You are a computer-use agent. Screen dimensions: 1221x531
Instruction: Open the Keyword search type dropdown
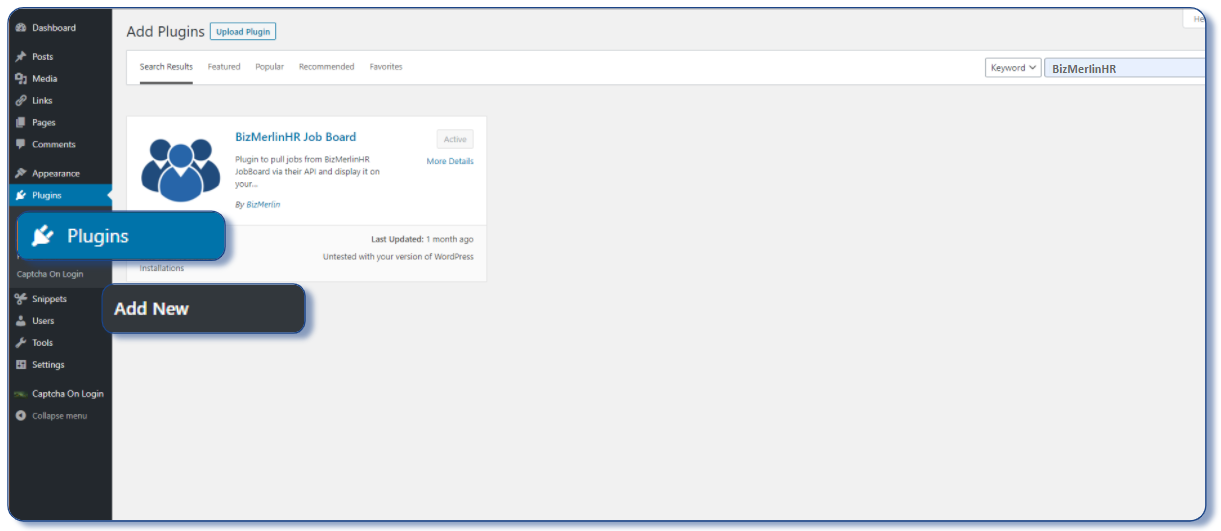[1013, 68]
